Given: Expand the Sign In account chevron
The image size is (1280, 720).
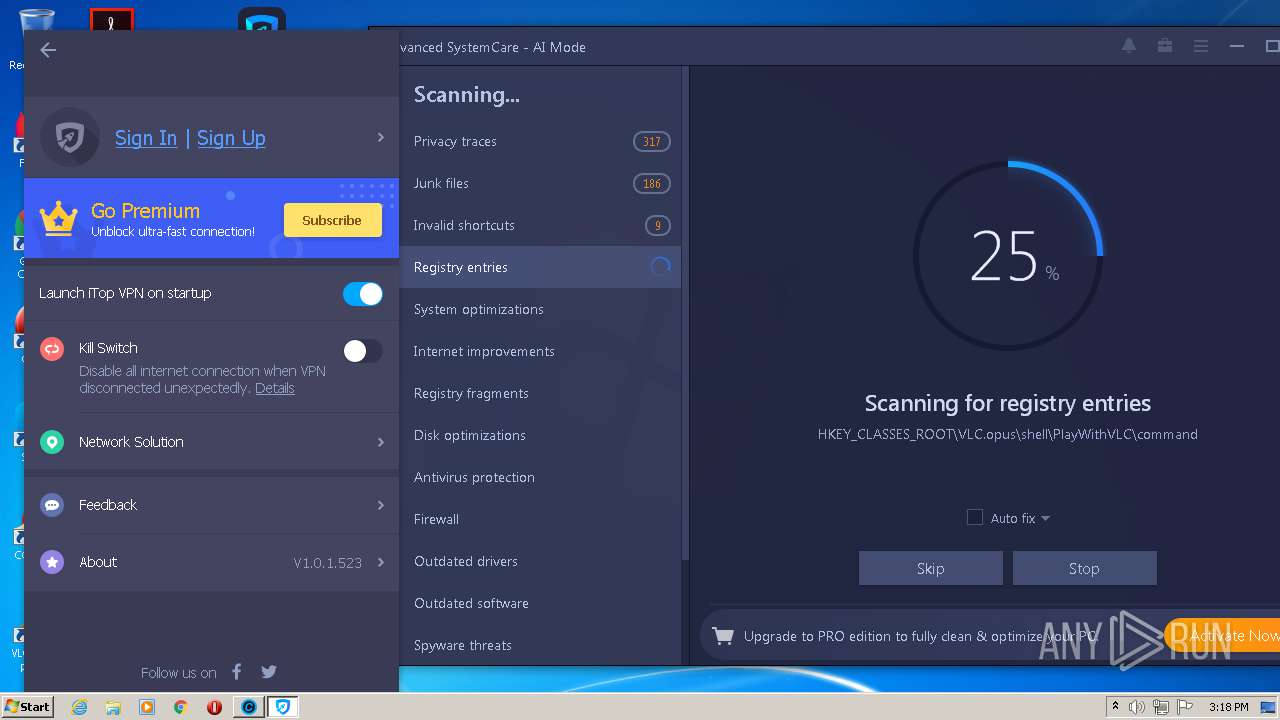Looking at the screenshot, I should coord(381,138).
